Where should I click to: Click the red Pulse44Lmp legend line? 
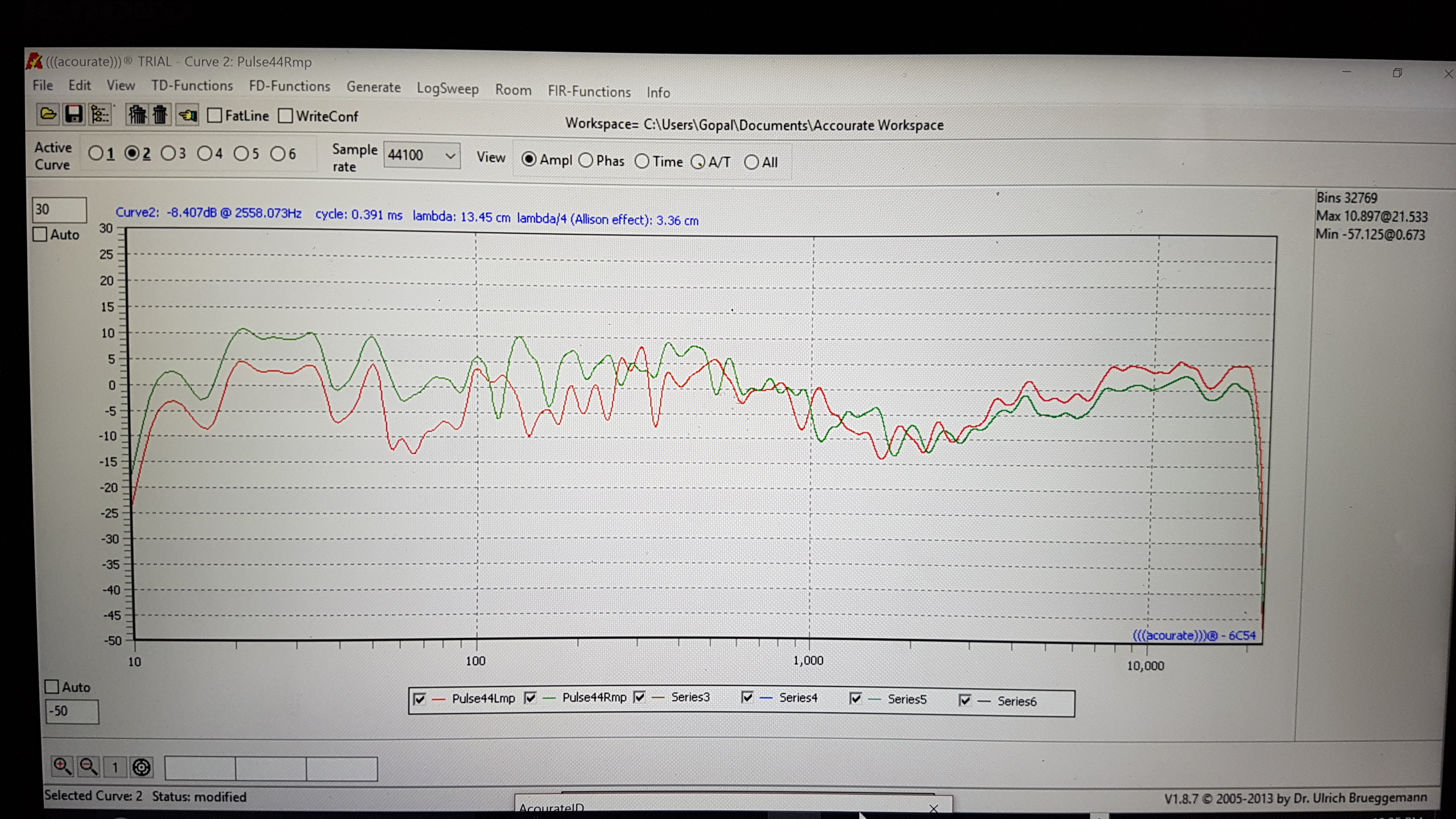439,698
